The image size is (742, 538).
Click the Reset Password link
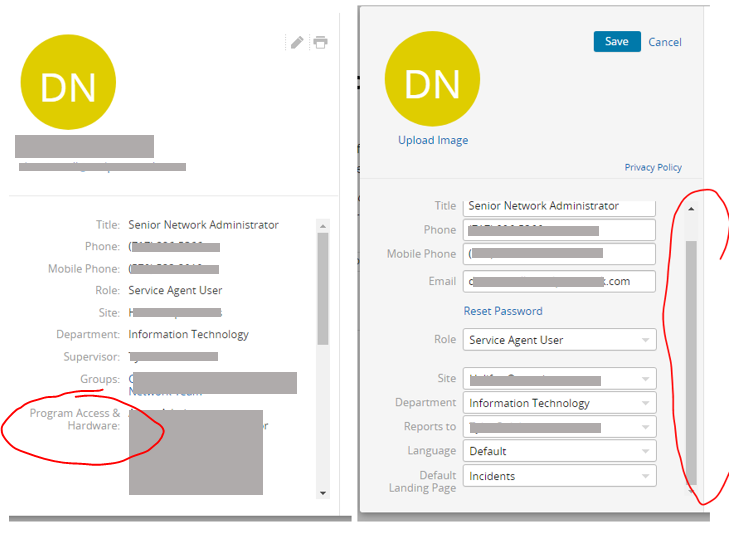click(503, 311)
